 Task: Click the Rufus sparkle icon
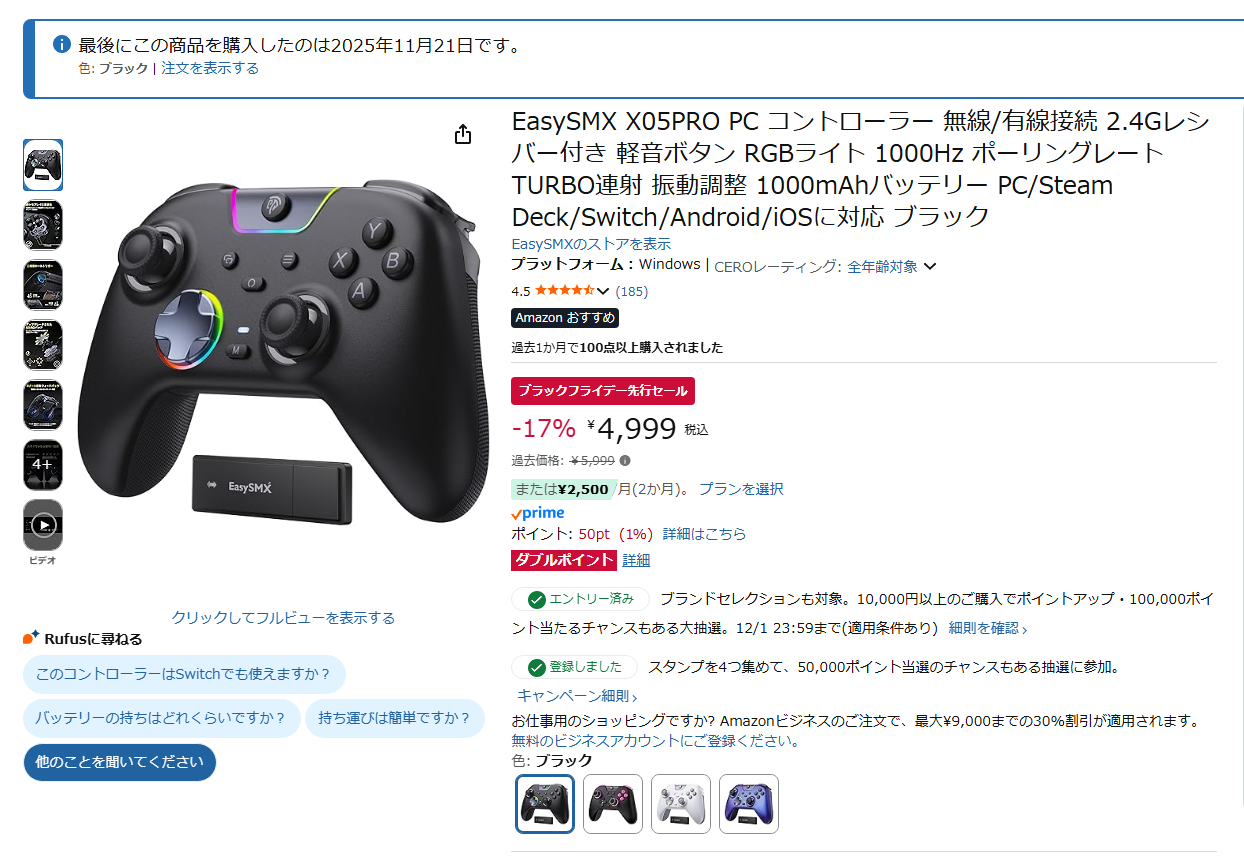point(31,638)
